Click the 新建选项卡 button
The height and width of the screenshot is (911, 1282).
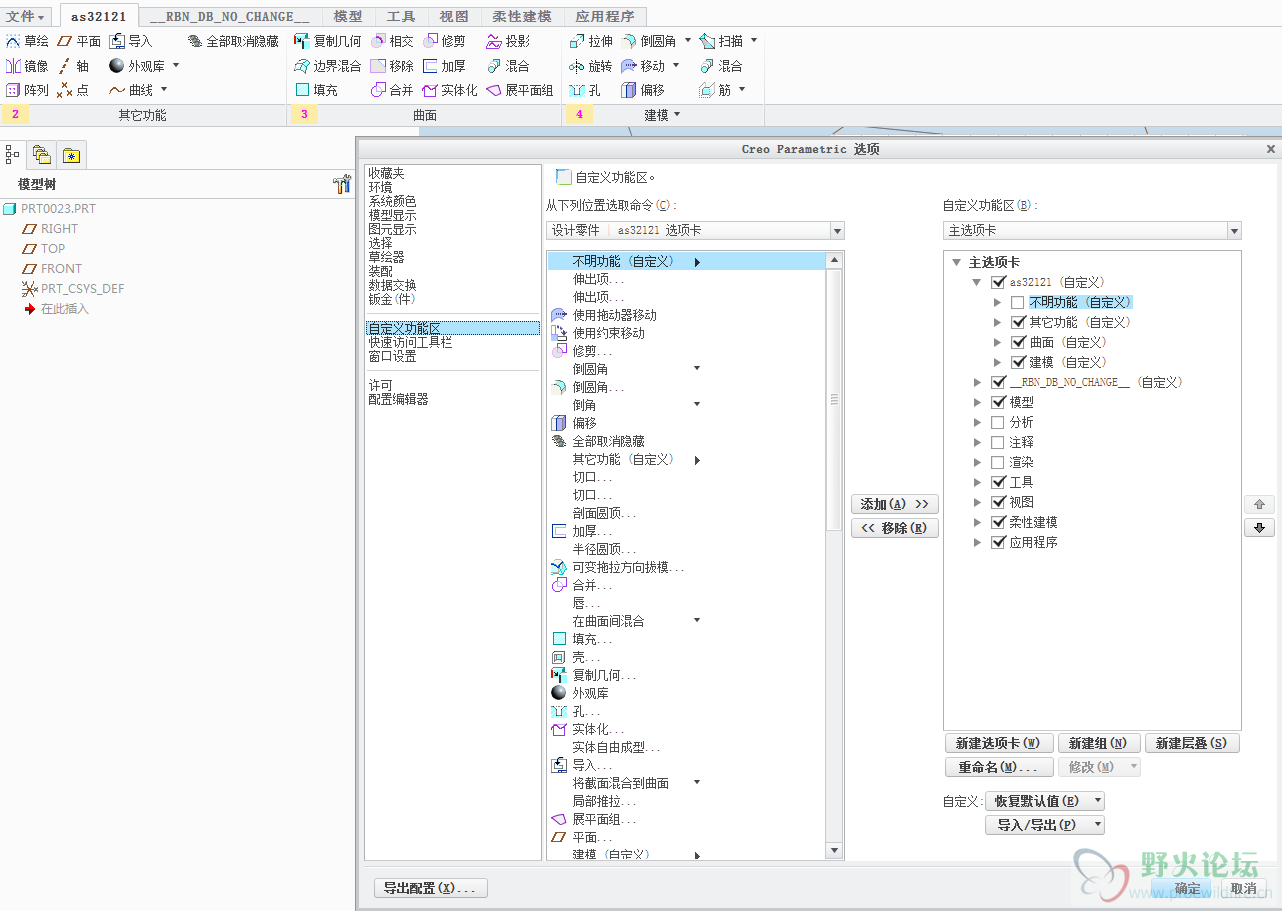tap(998, 743)
